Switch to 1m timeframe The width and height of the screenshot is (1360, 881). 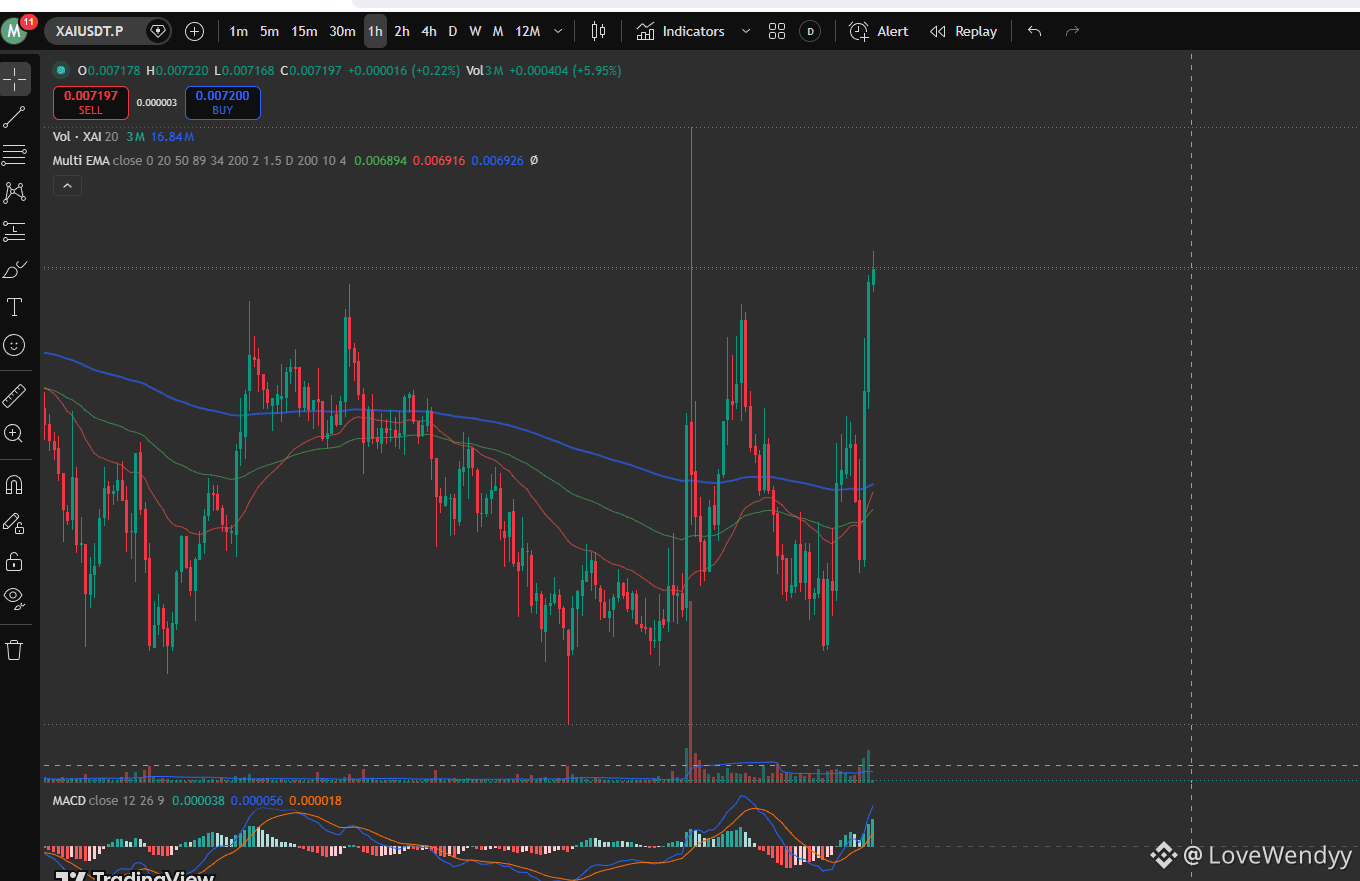[x=238, y=31]
